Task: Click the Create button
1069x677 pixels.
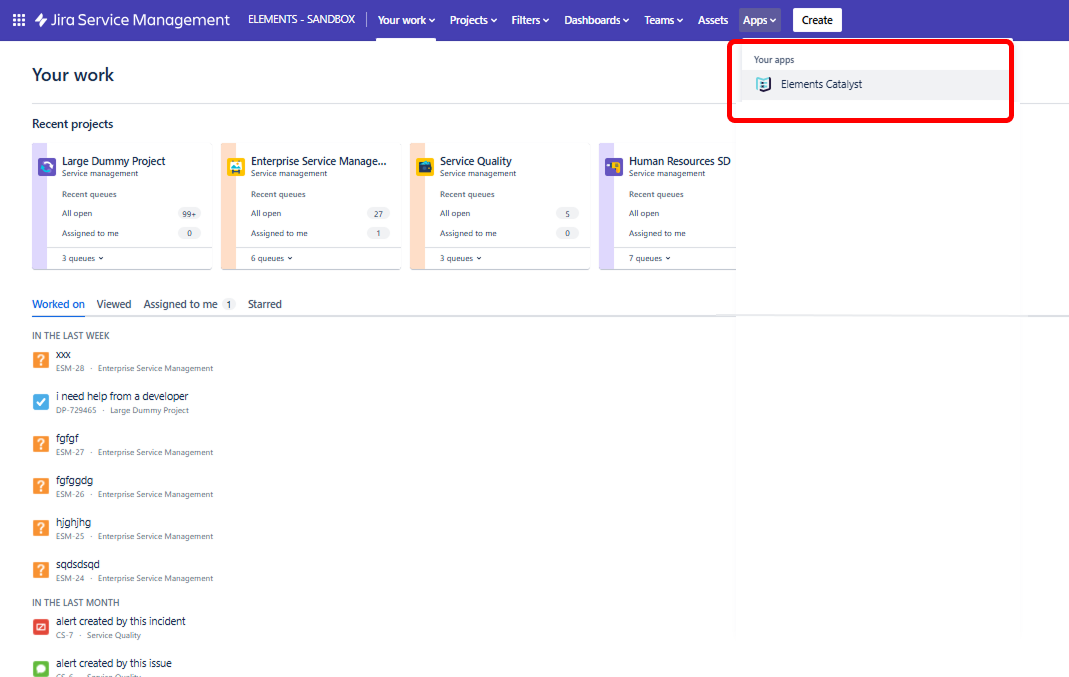Action: pos(817,19)
